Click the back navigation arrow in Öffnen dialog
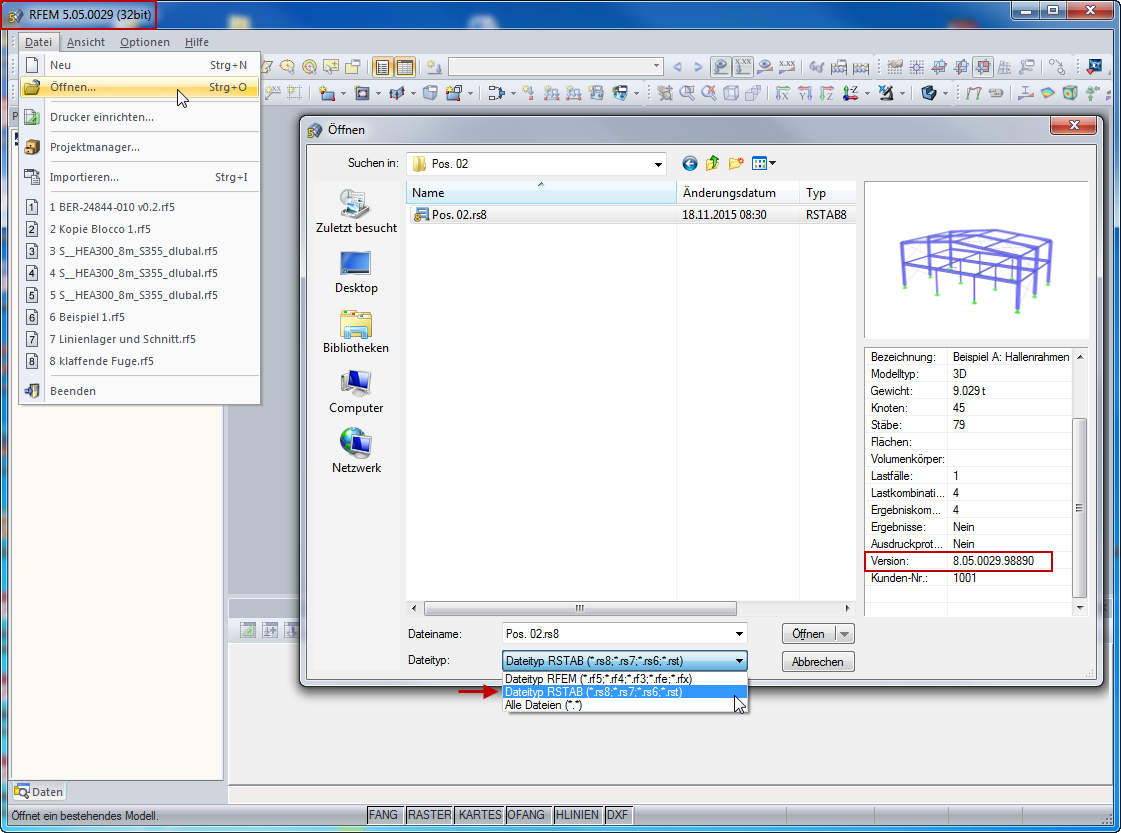The height and width of the screenshot is (833, 1121). point(689,163)
